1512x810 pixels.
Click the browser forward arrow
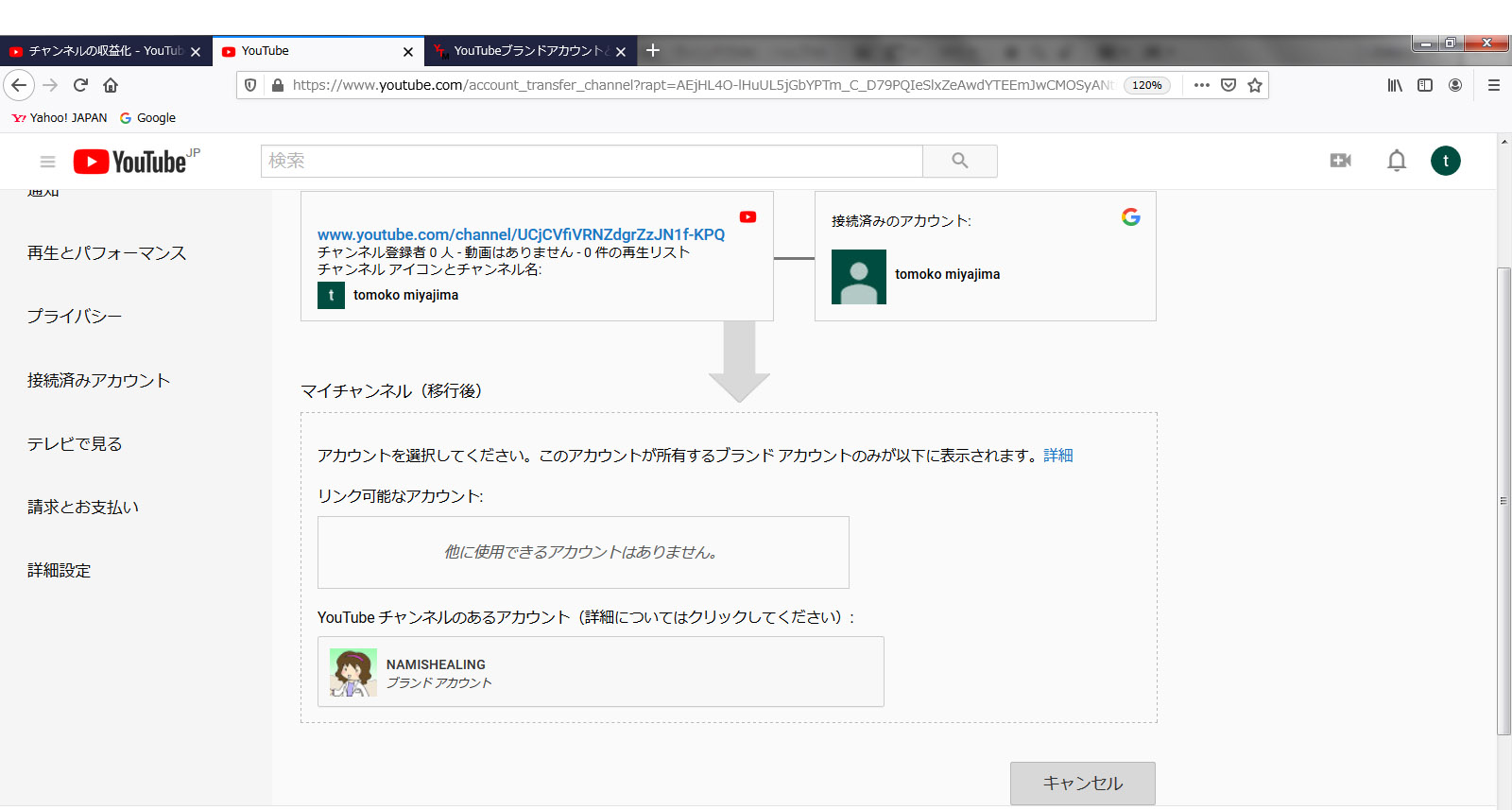[x=50, y=85]
